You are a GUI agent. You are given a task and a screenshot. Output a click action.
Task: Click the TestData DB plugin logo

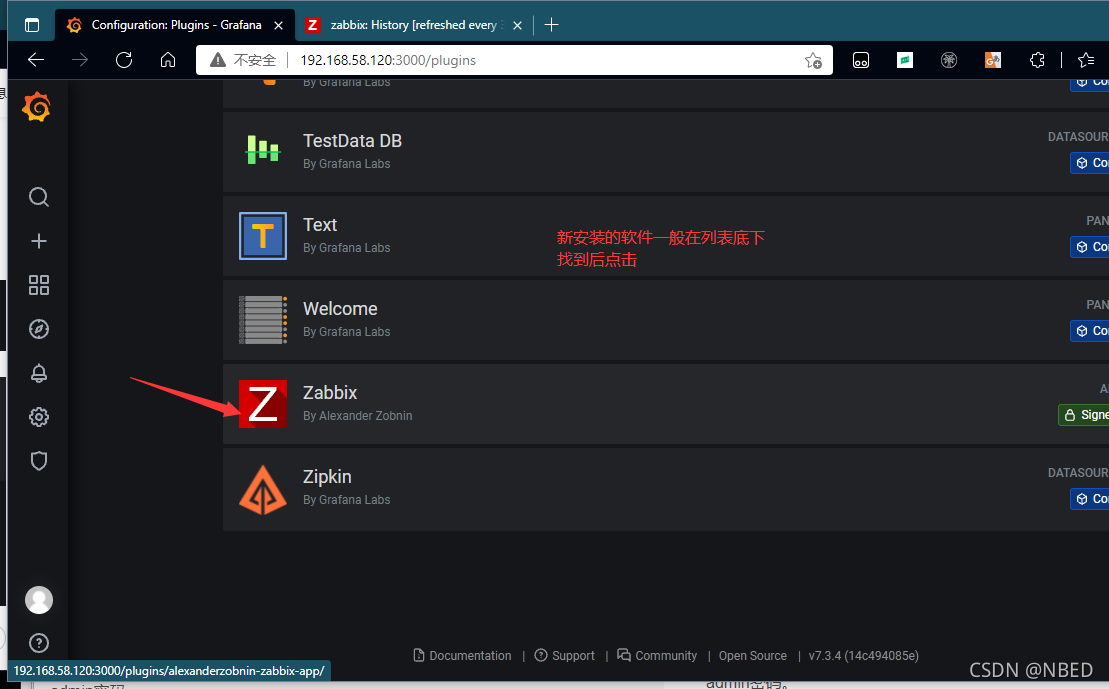coord(263,150)
